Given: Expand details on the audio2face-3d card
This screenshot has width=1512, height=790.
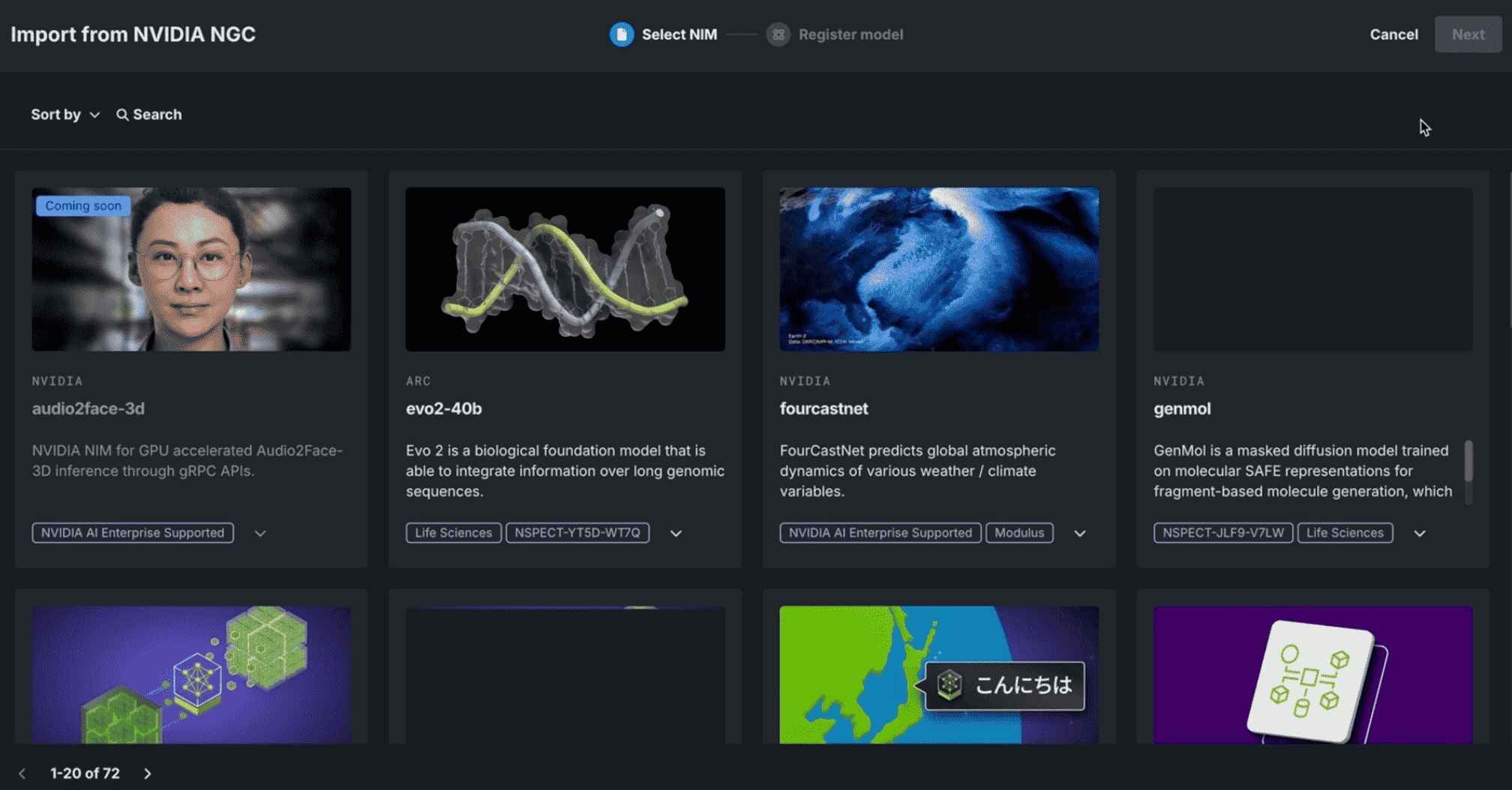Looking at the screenshot, I should point(259,533).
